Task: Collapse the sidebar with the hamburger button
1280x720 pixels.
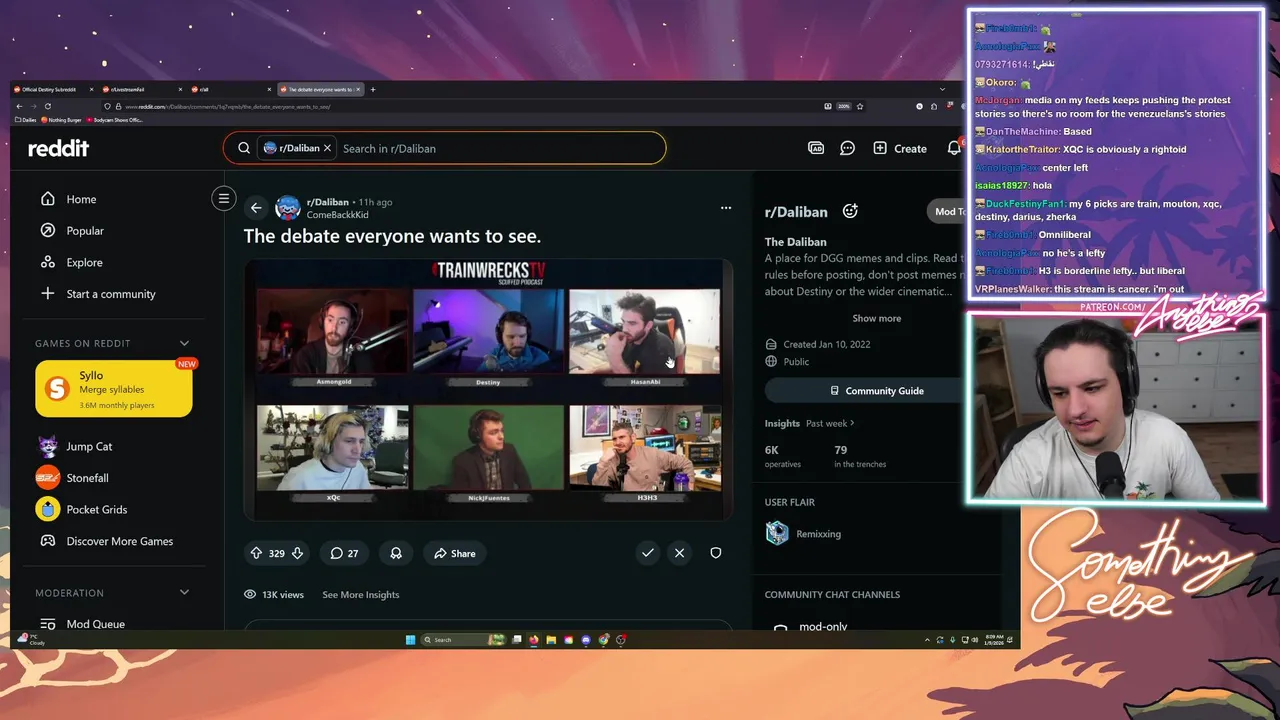Action: click(x=224, y=198)
